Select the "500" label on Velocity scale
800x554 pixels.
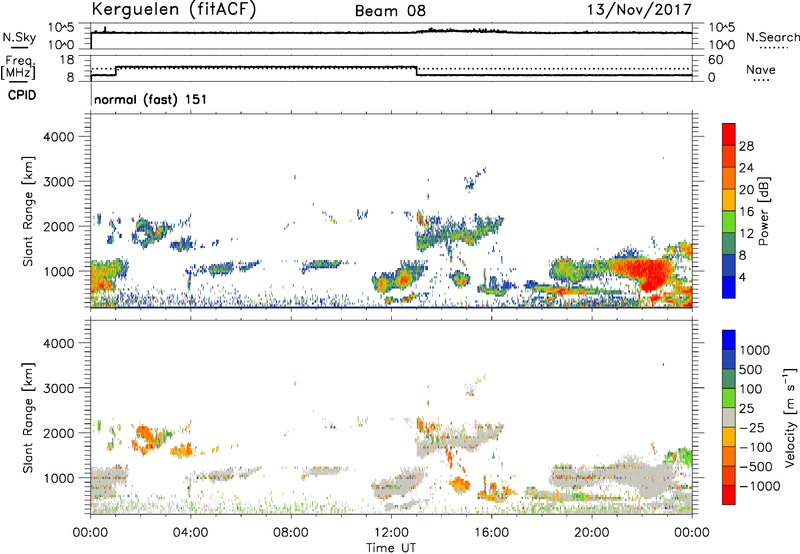coord(751,370)
